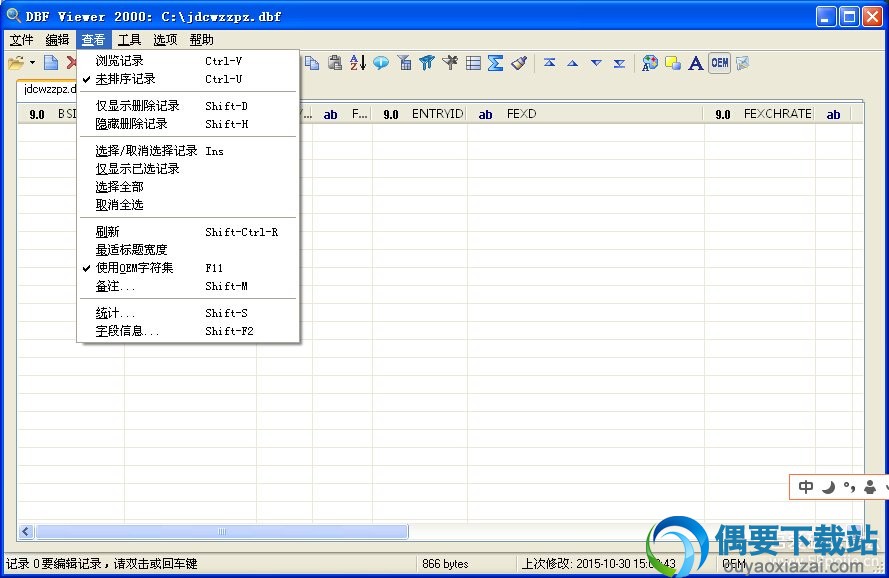Choose 仅显示已选记录 option

[188, 168]
